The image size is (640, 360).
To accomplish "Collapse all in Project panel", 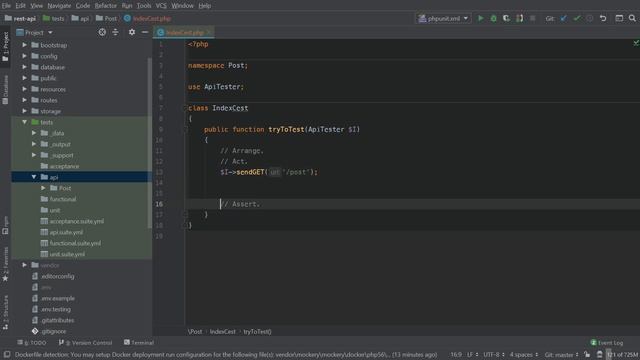I will coord(116,32).
